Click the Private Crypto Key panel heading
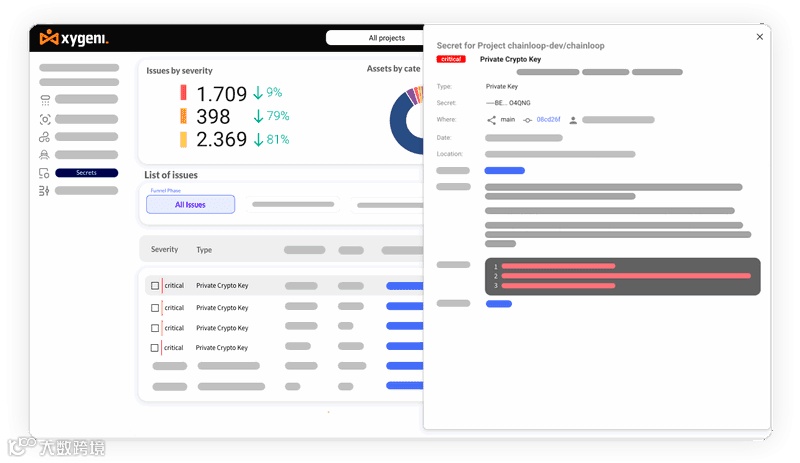Screen dimensions: 800x463 click(x=510, y=59)
